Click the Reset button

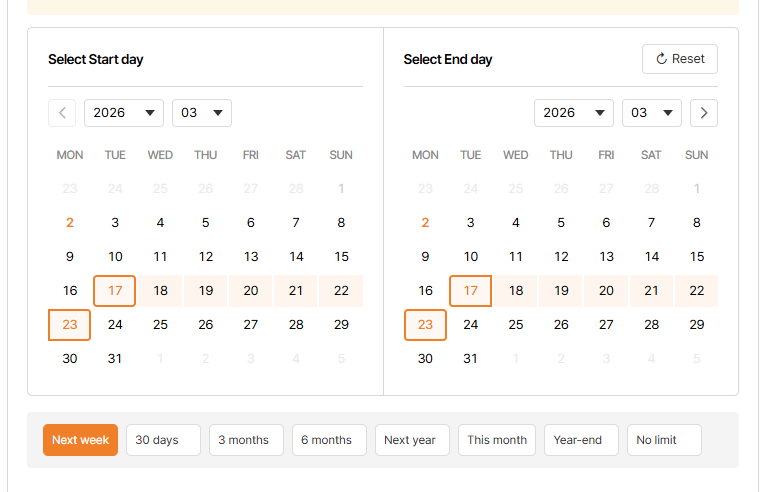[x=680, y=59]
